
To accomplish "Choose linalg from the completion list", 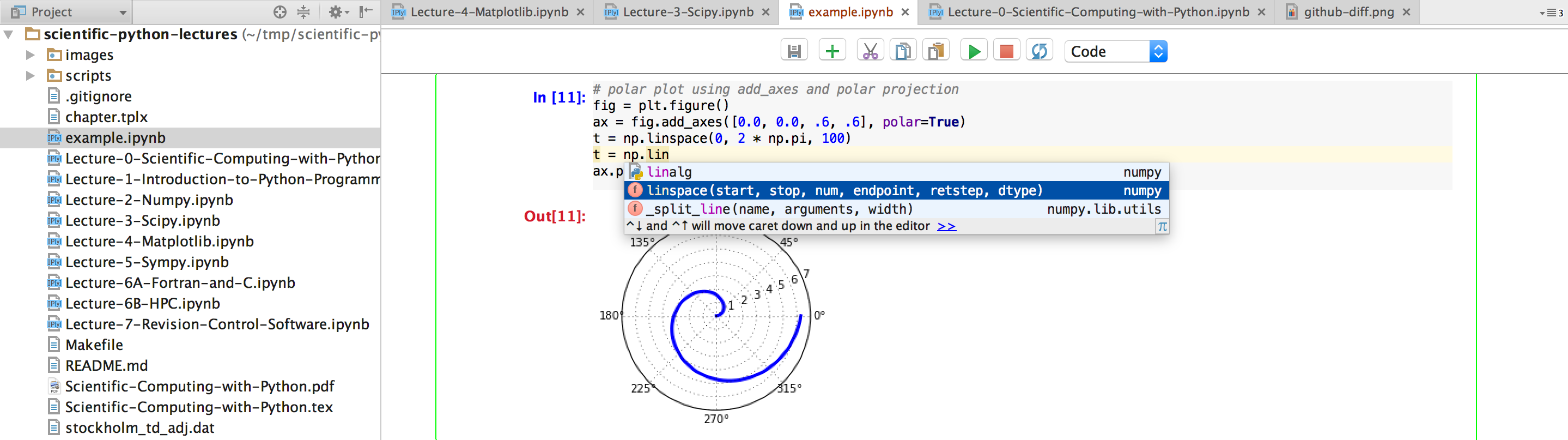I will pos(669,172).
